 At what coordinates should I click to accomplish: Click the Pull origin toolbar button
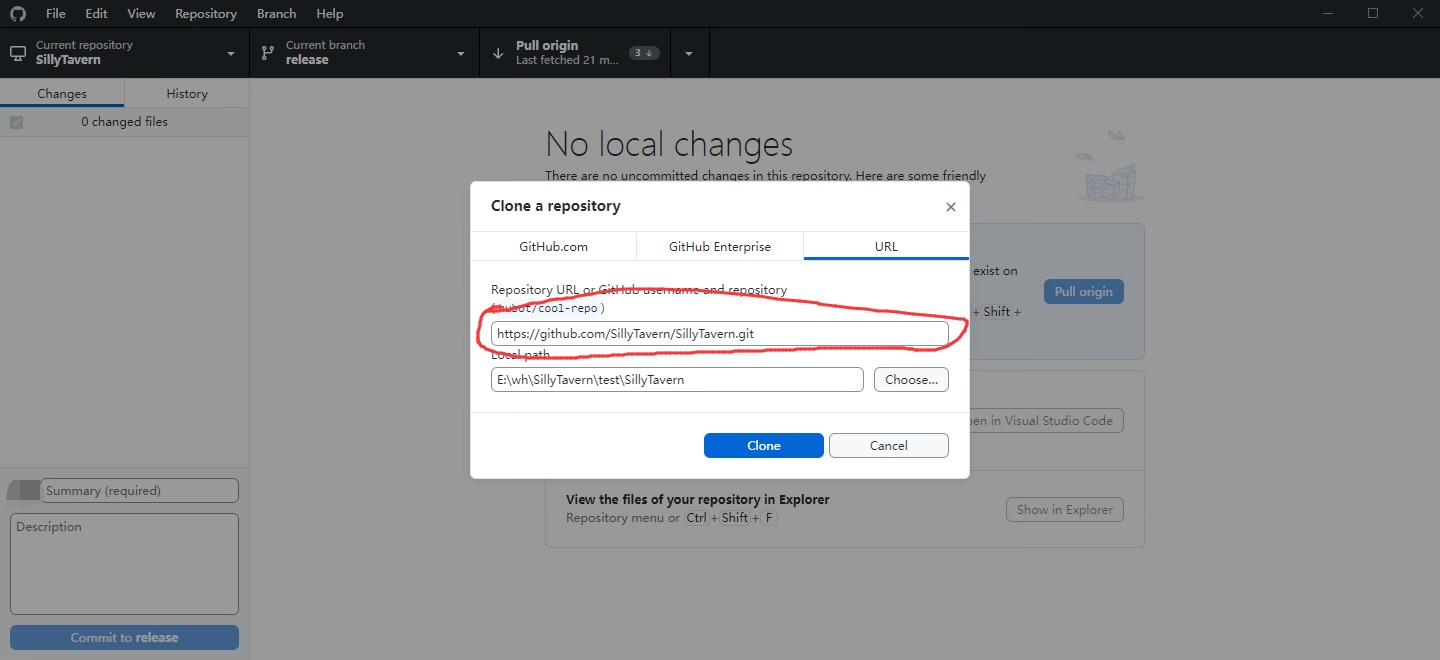(575, 53)
